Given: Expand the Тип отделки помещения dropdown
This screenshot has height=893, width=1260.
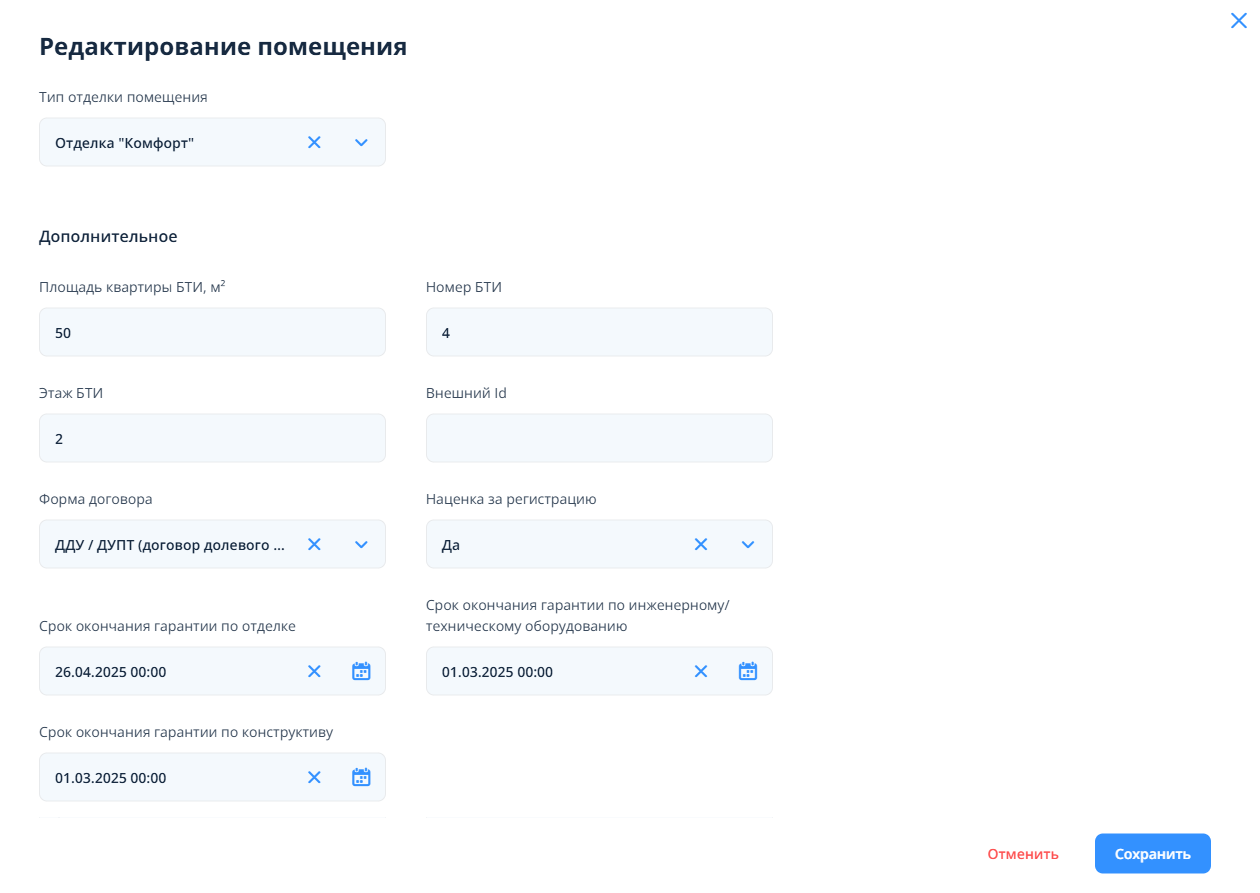Looking at the screenshot, I should [362, 143].
